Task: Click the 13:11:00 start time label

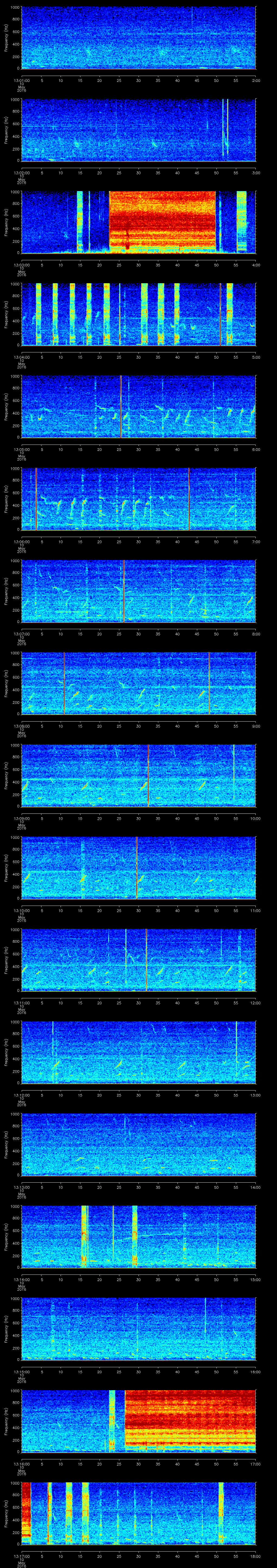Action: point(21,1003)
